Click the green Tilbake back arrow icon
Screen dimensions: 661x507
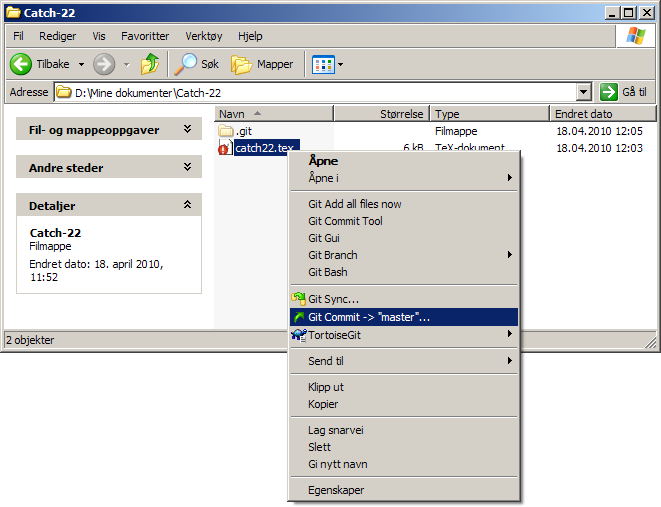coord(21,64)
